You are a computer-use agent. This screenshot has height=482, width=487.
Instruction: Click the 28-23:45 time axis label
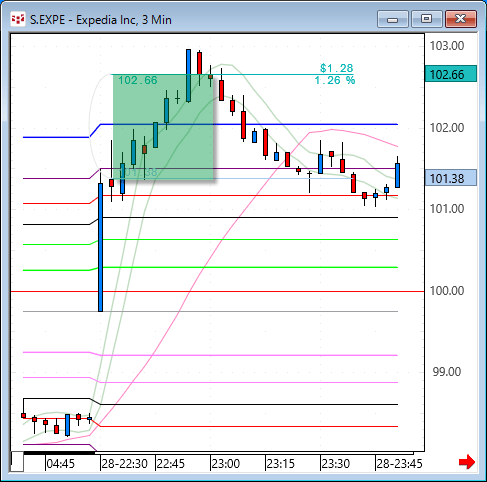coord(399,464)
